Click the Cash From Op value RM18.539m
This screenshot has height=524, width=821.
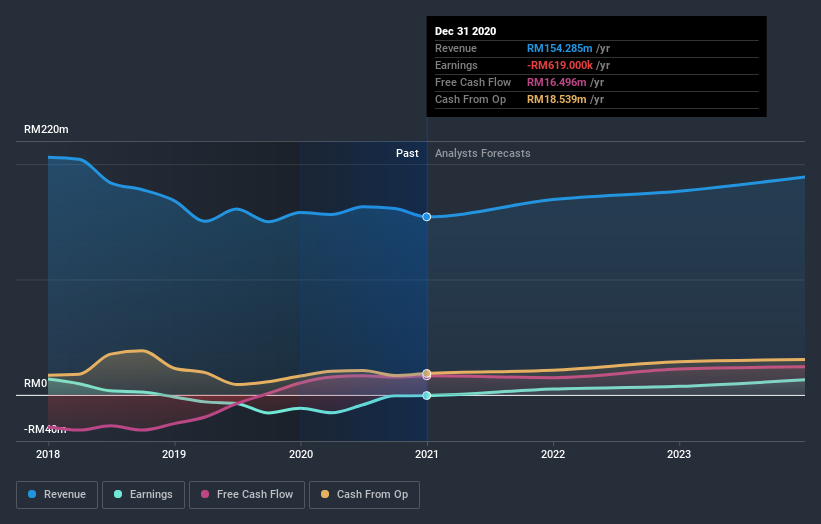pos(557,99)
